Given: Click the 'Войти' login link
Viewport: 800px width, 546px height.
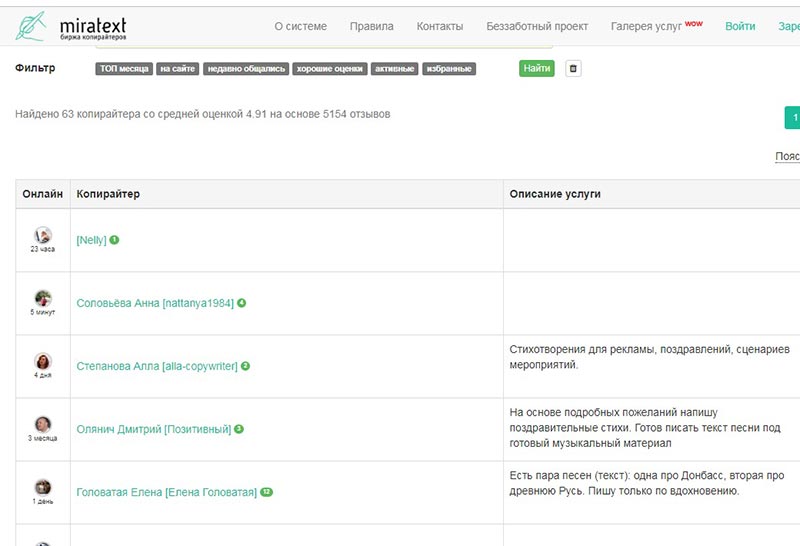Looking at the screenshot, I should click(x=740, y=27).
